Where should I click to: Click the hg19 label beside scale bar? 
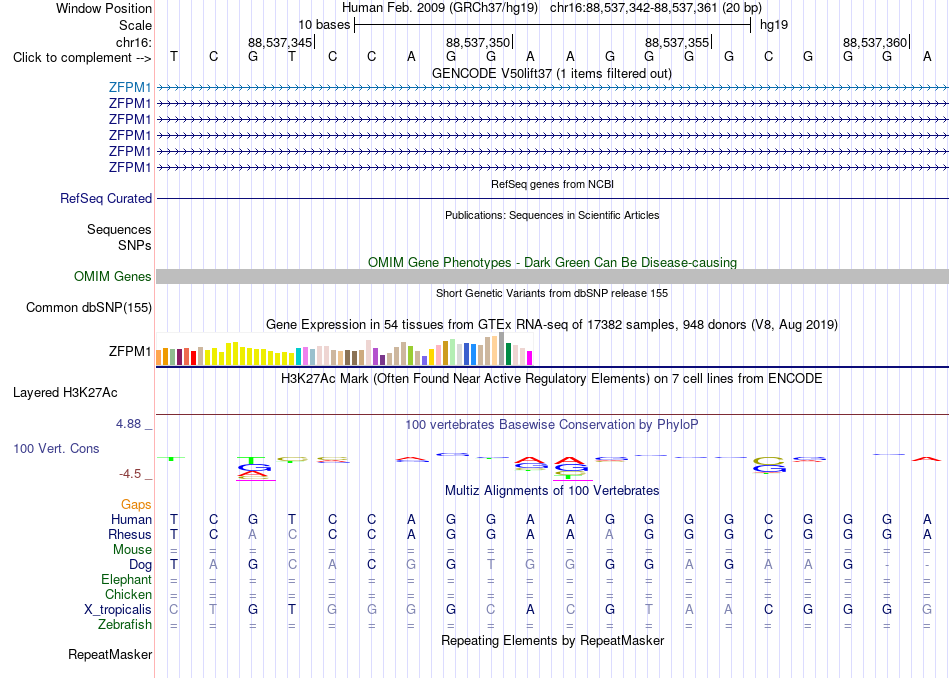[x=774, y=25]
